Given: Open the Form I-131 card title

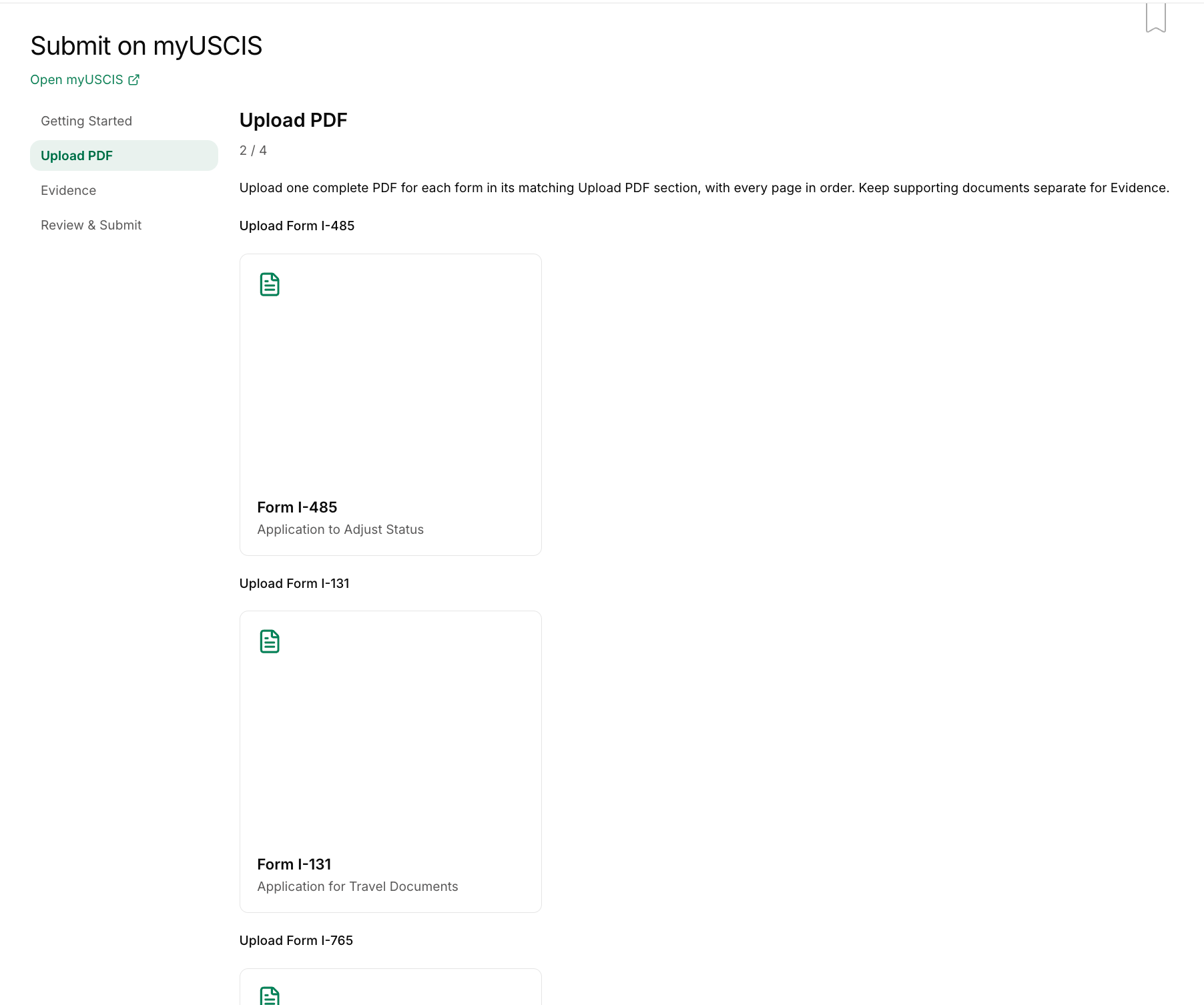Looking at the screenshot, I should (294, 864).
